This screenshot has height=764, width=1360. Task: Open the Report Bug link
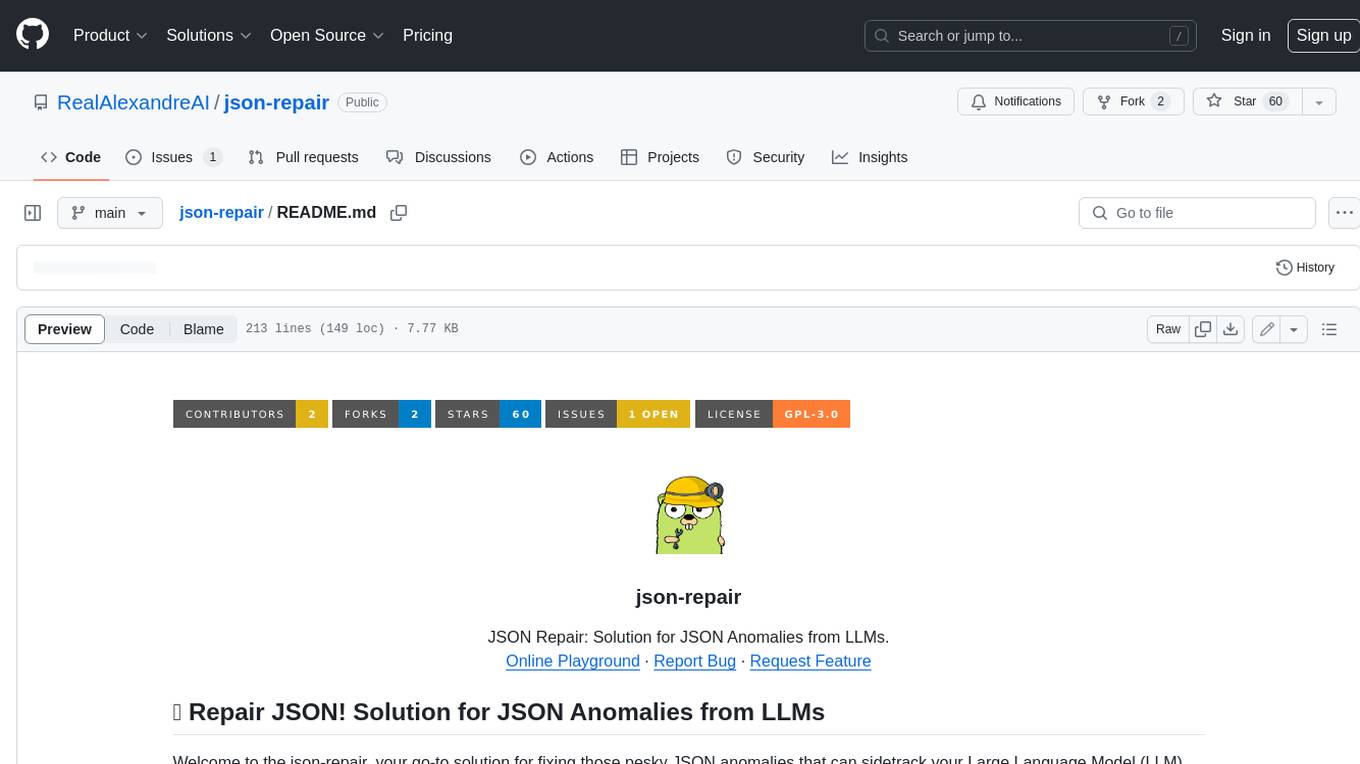coord(695,661)
